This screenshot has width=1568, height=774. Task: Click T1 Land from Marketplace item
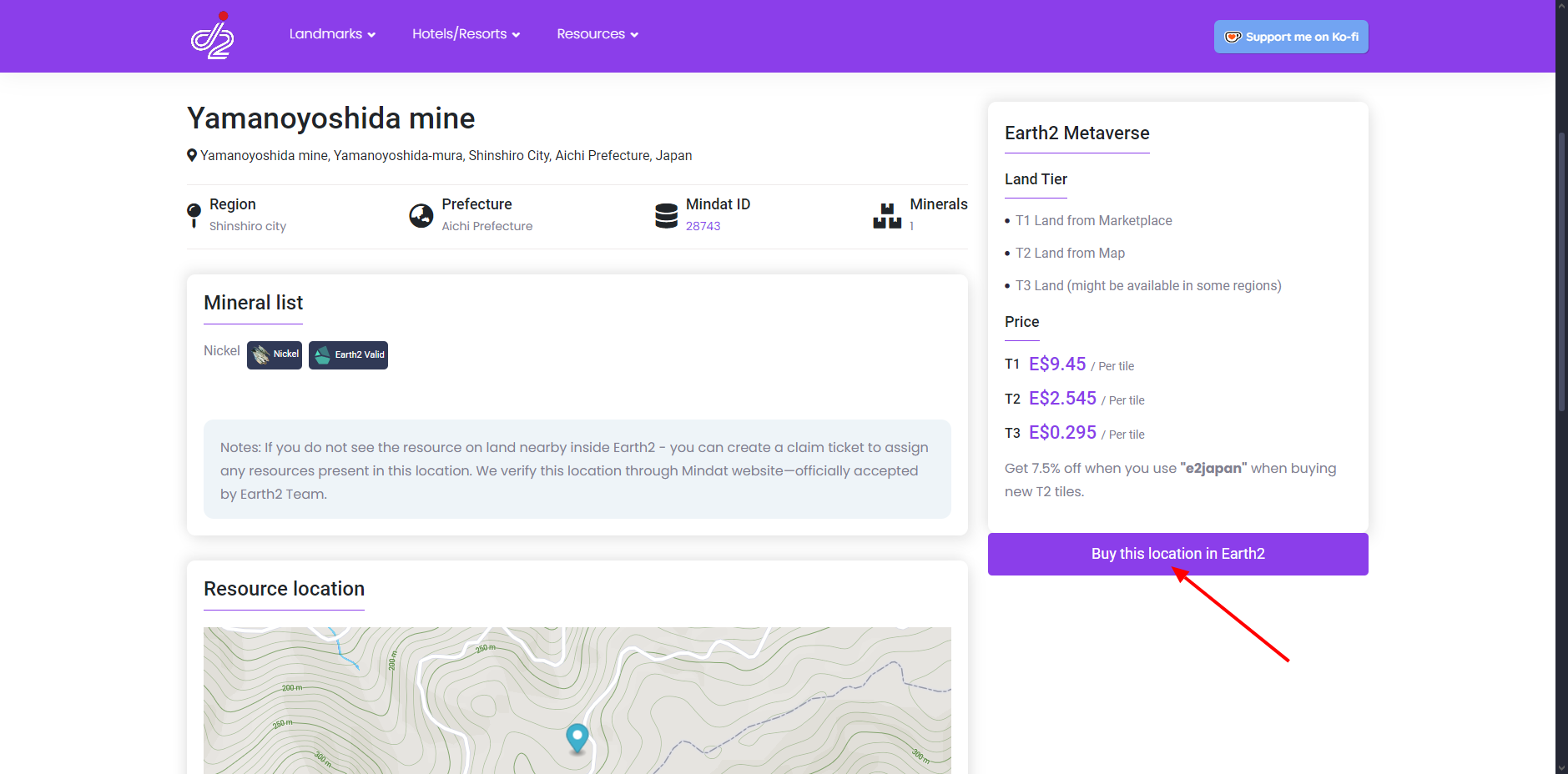(x=1093, y=220)
